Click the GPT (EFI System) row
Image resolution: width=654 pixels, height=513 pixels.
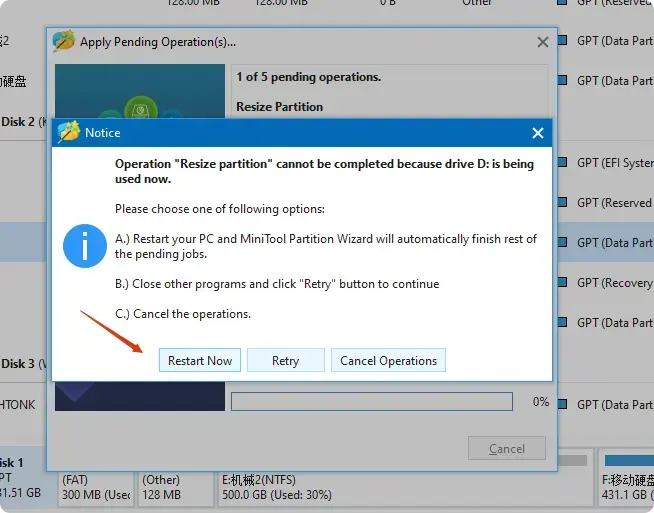pyautogui.click(x=606, y=162)
